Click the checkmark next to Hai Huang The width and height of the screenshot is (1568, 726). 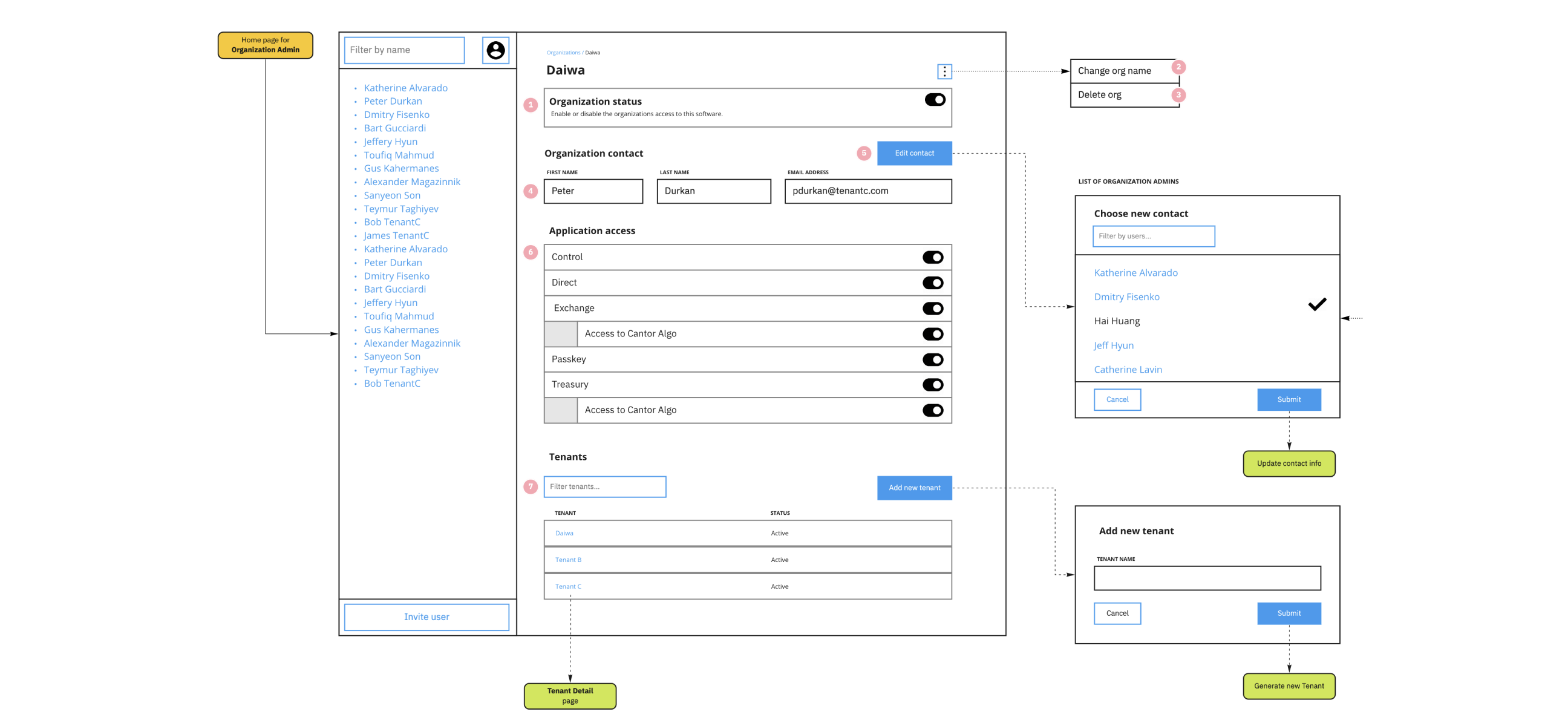click(1316, 304)
